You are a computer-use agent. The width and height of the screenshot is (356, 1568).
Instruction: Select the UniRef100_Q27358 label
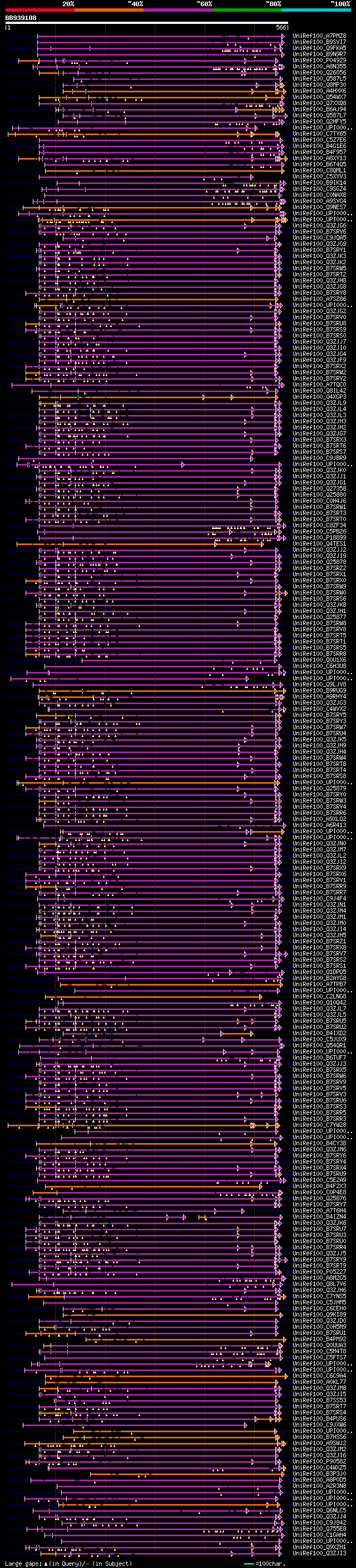(x=319, y=489)
